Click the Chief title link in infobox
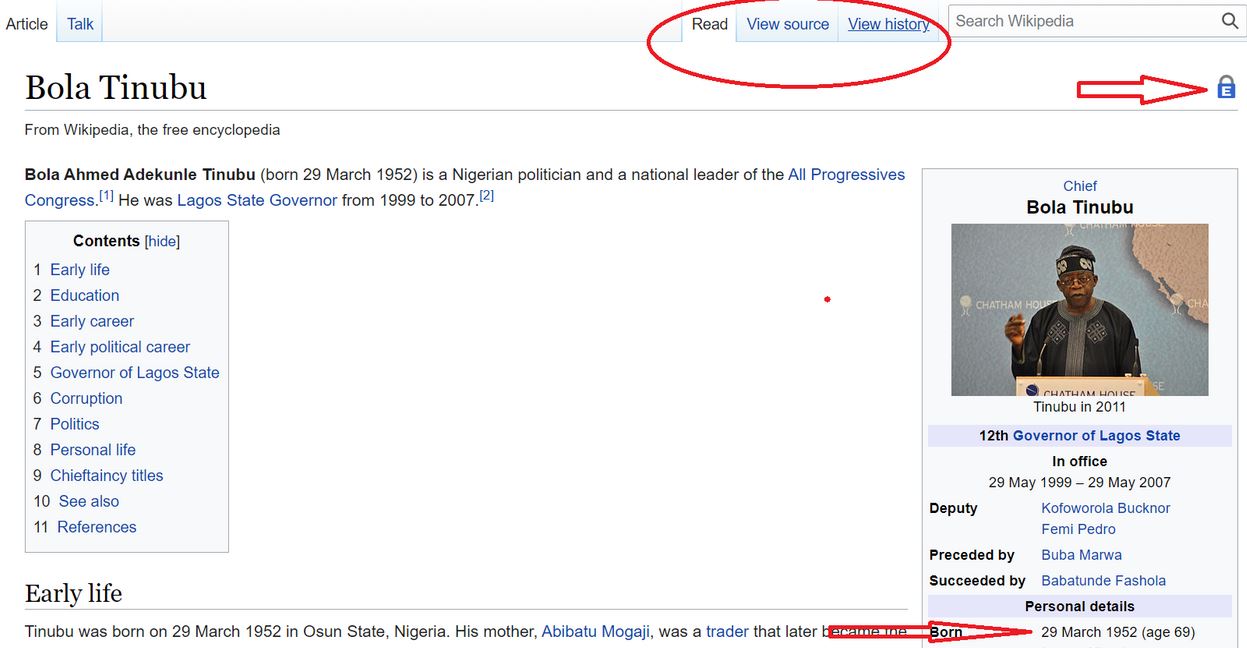The image size is (1247, 648). pyautogui.click(x=1079, y=186)
